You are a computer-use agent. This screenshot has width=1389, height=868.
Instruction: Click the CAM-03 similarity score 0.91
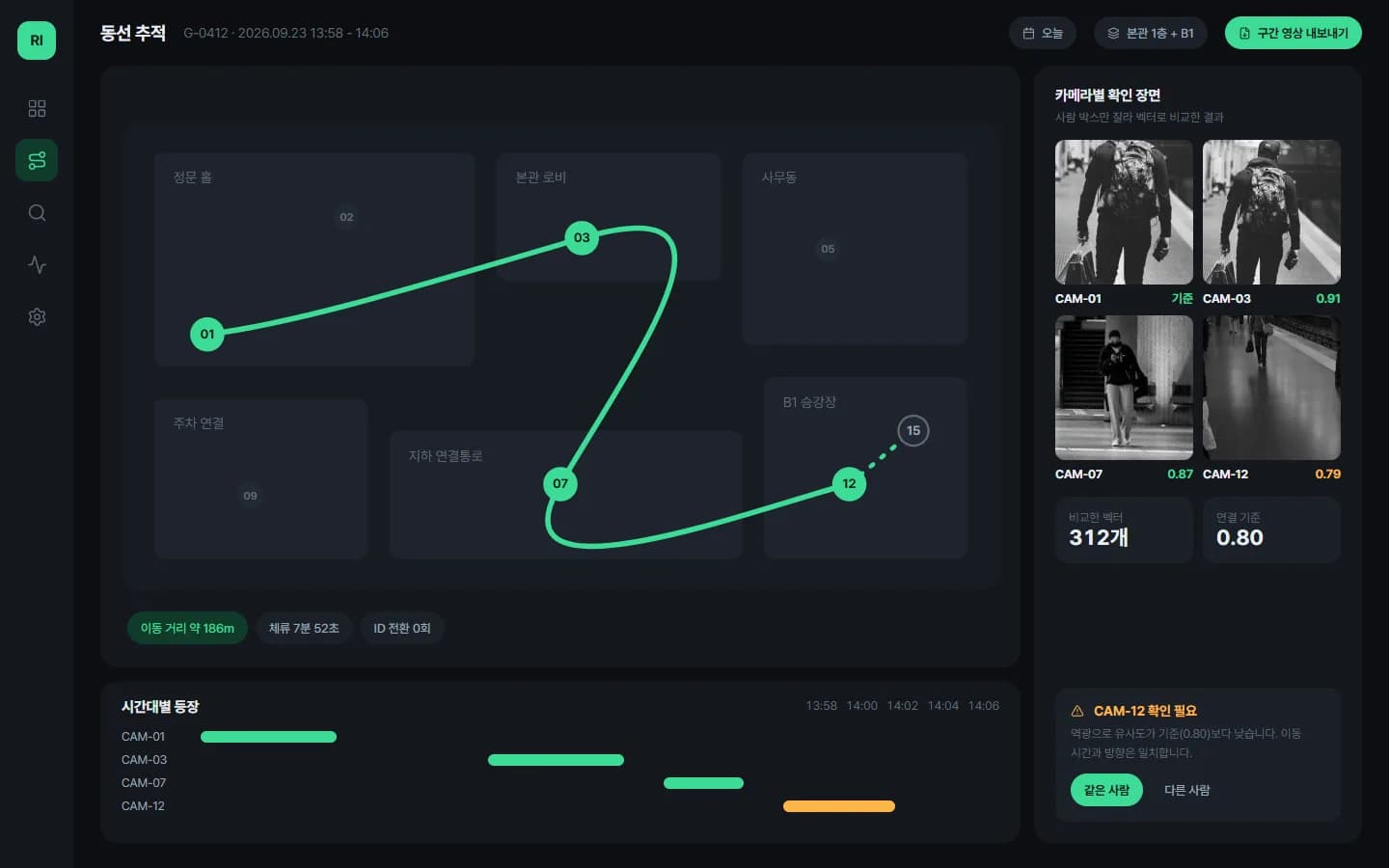[x=1328, y=298]
